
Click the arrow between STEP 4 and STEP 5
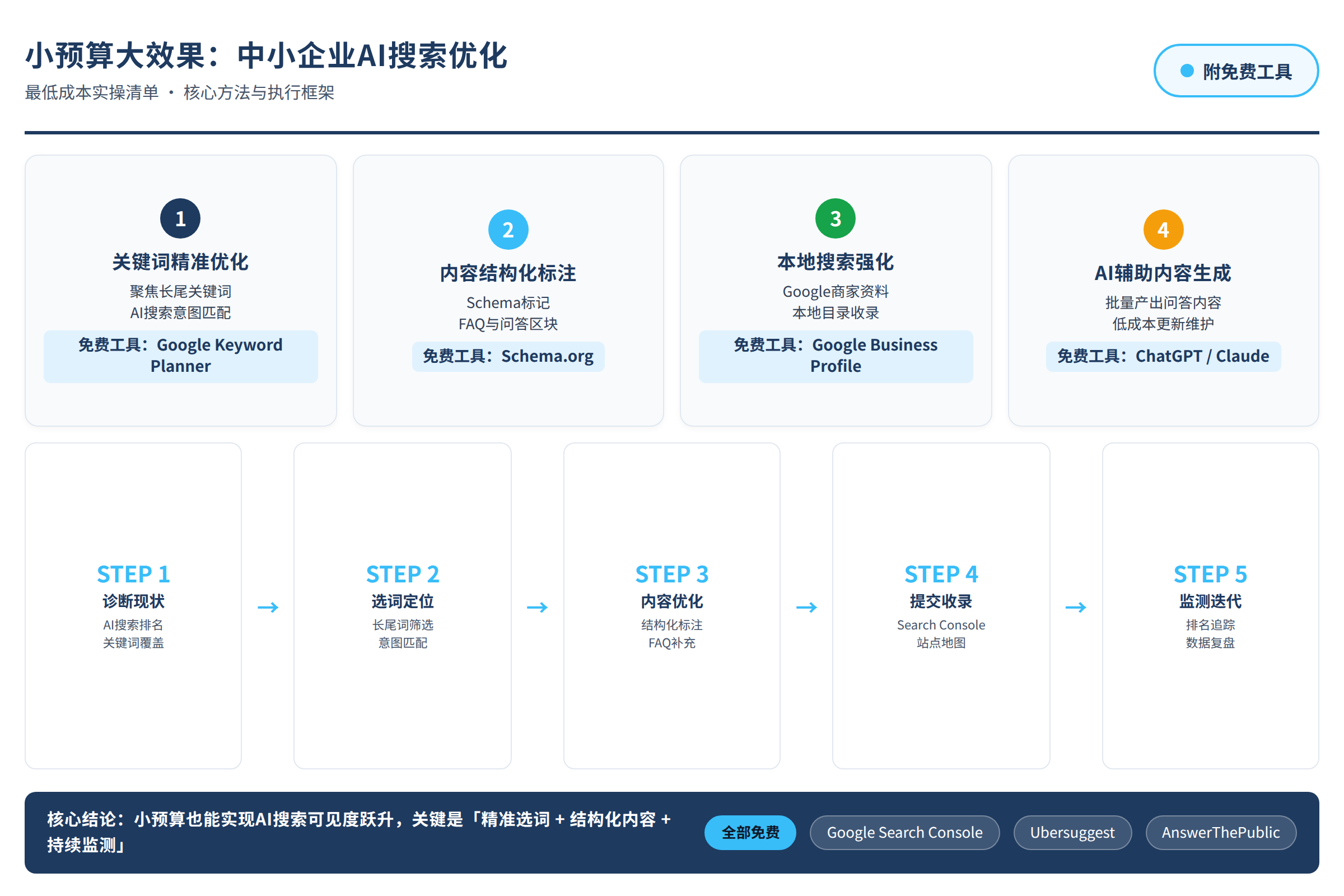1076,608
